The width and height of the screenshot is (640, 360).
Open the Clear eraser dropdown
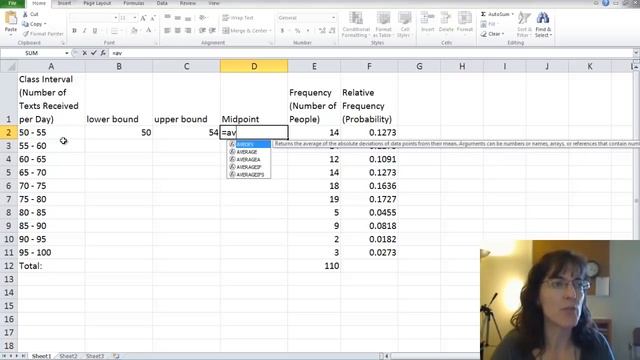[x=492, y=34]
